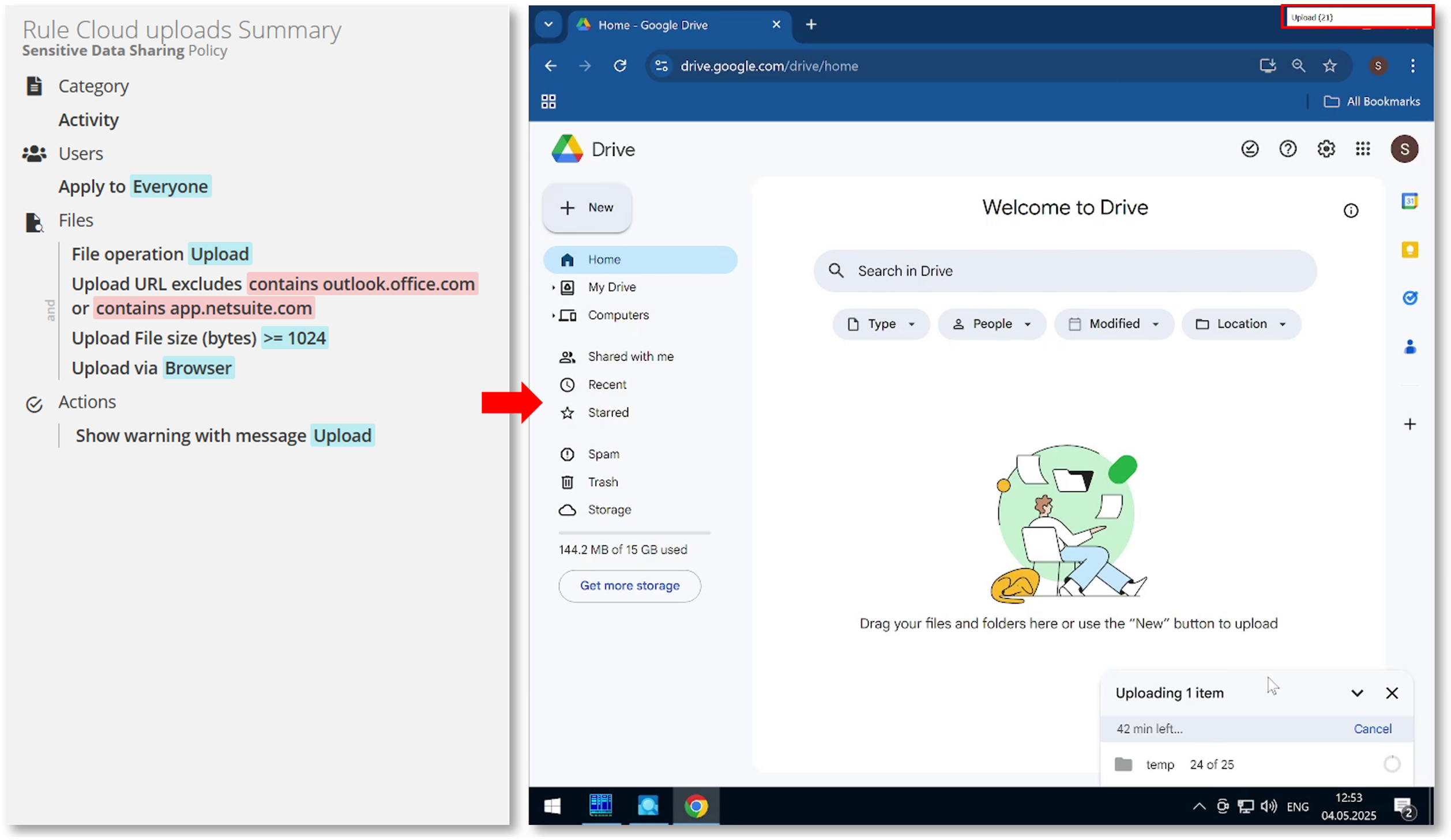The width and height of the screenshot is (1451, 840).
Task: Open Shared with me
Action: [630, 356]
